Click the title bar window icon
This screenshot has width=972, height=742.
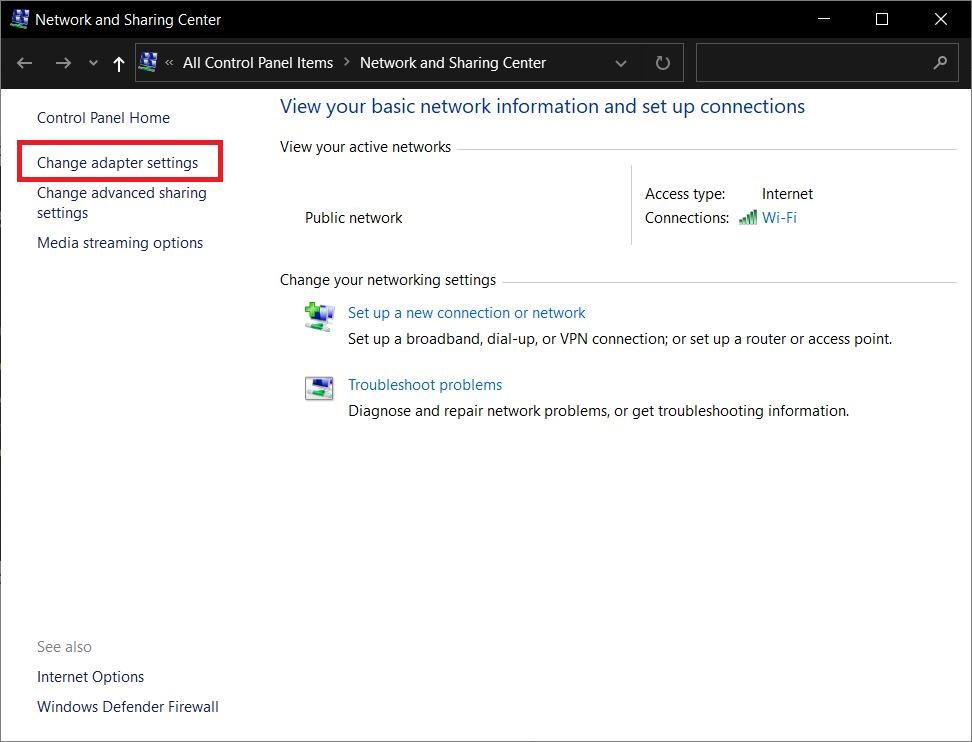(19, 19)
